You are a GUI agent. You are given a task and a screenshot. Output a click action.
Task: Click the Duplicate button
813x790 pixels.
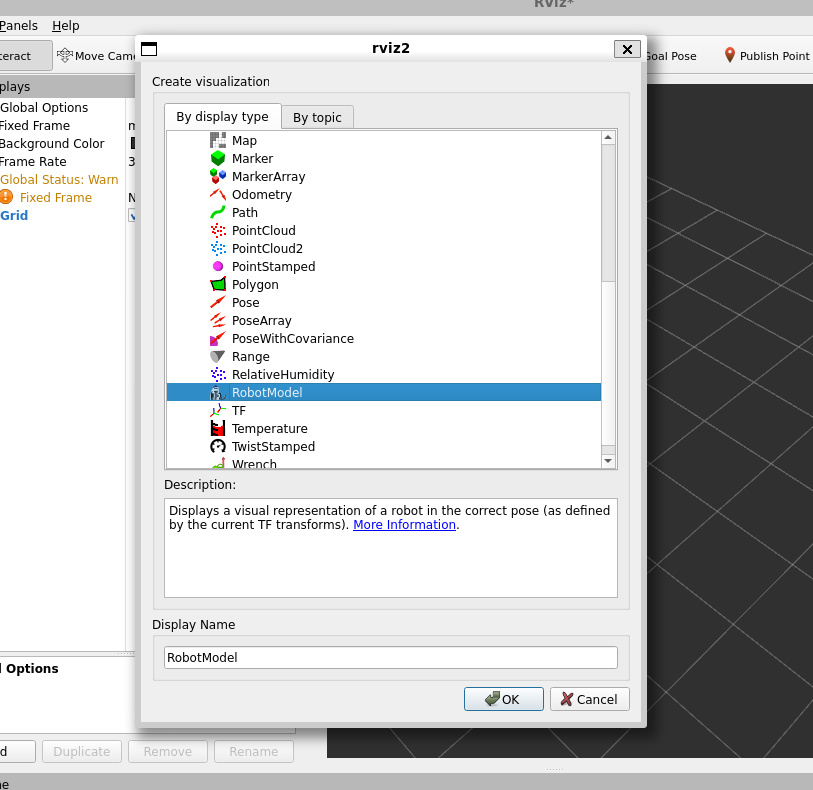click(x=82, y=751)
